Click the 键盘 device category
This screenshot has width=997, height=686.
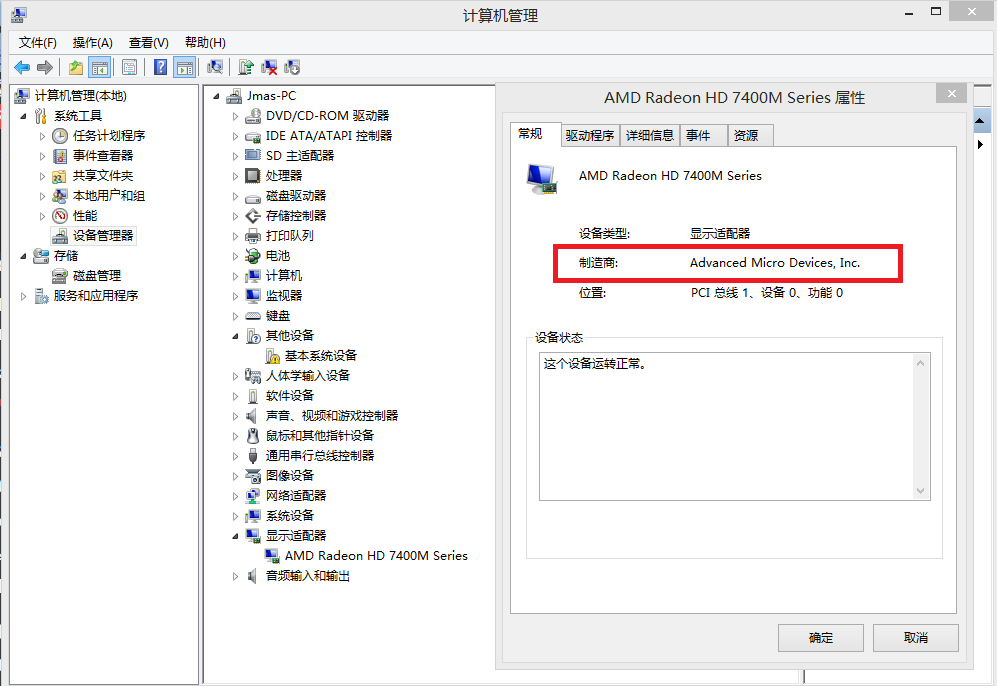[277, 316]
